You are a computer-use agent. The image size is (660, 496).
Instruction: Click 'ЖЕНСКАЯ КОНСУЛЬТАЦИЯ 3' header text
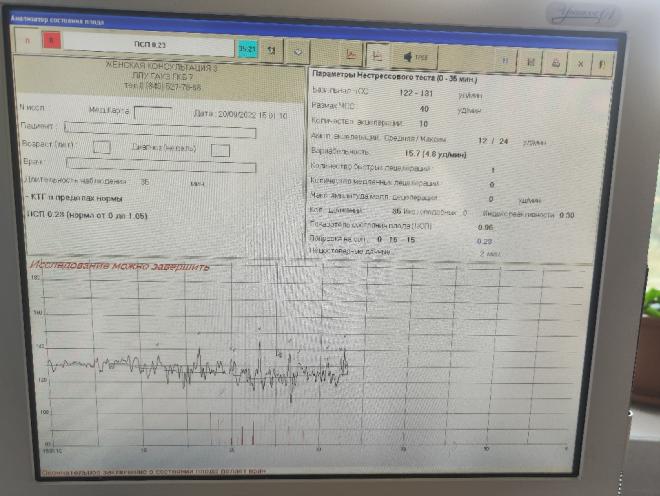pyautogui.click(x=161, y=67)
